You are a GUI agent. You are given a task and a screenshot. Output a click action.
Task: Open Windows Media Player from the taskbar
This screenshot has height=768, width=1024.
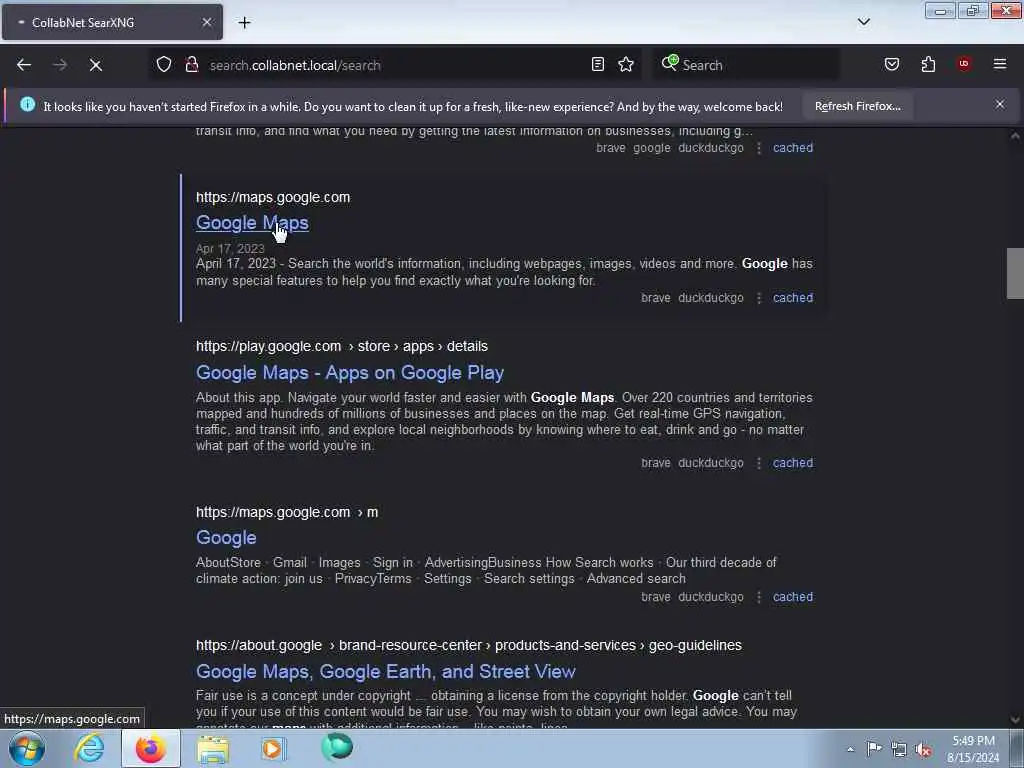273,748
